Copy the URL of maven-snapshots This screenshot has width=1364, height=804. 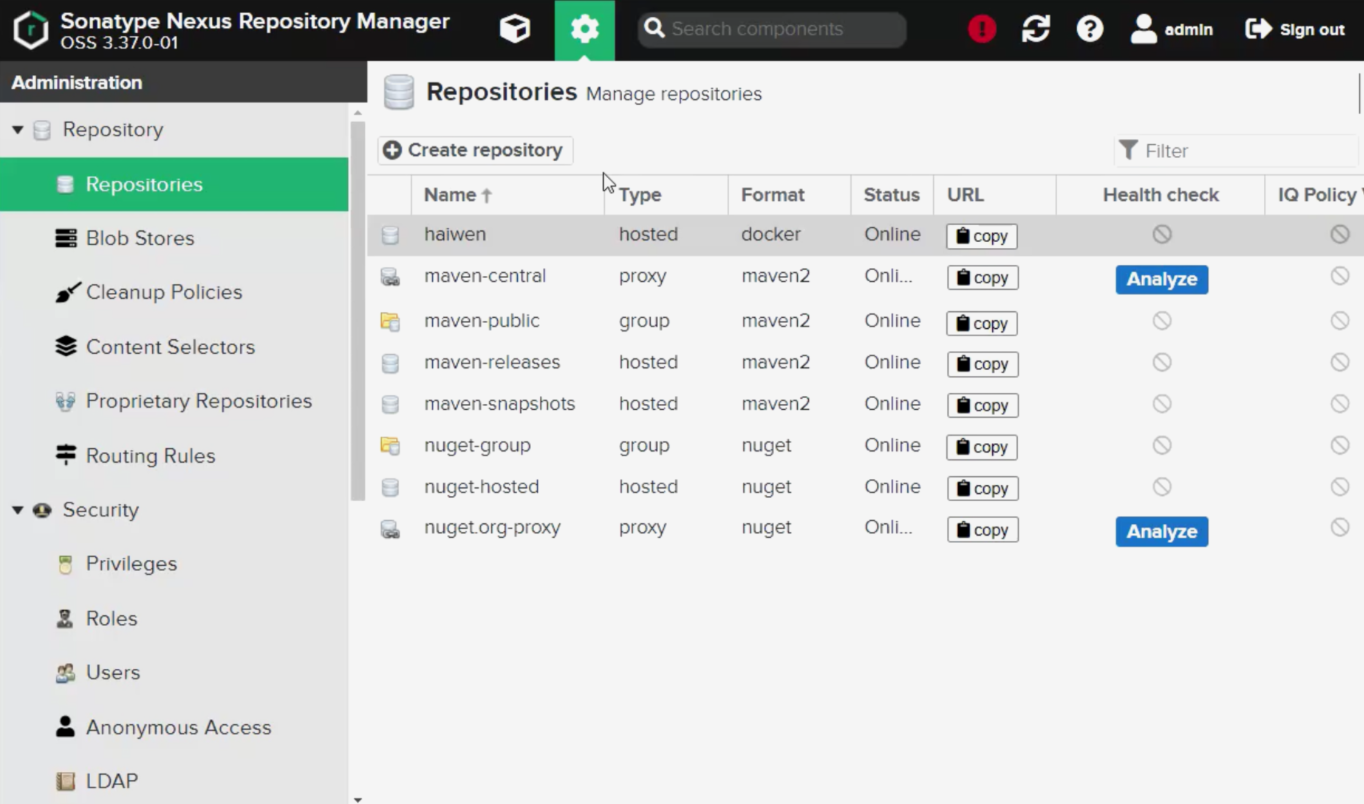982,405
